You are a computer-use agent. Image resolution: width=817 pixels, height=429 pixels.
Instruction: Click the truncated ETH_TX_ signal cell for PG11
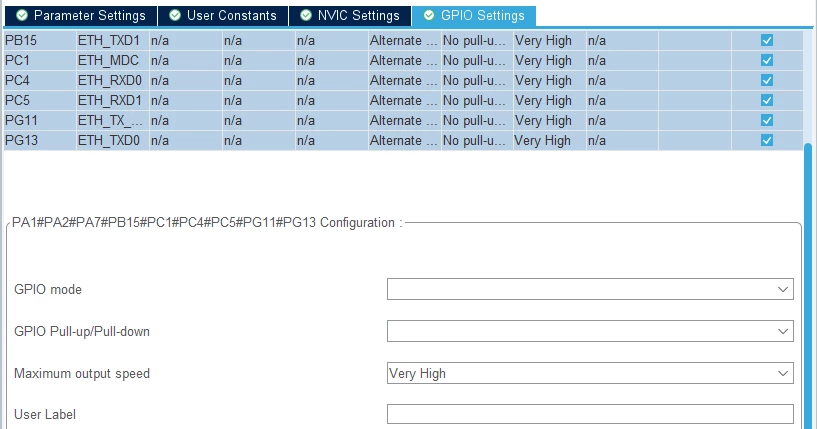pyautogui.click(x=113, y=120)
